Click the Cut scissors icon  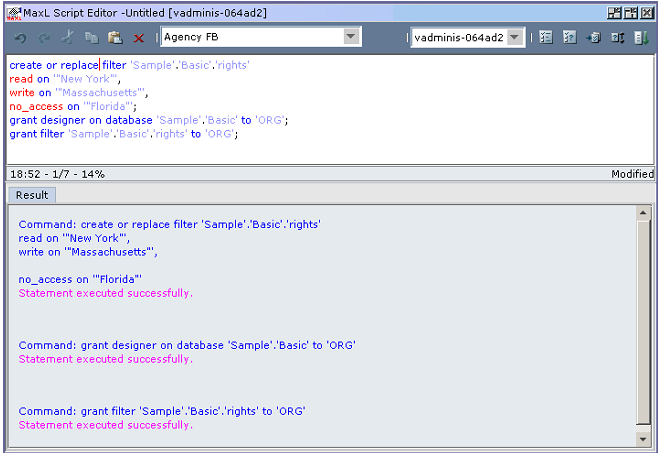coord(68,38)
